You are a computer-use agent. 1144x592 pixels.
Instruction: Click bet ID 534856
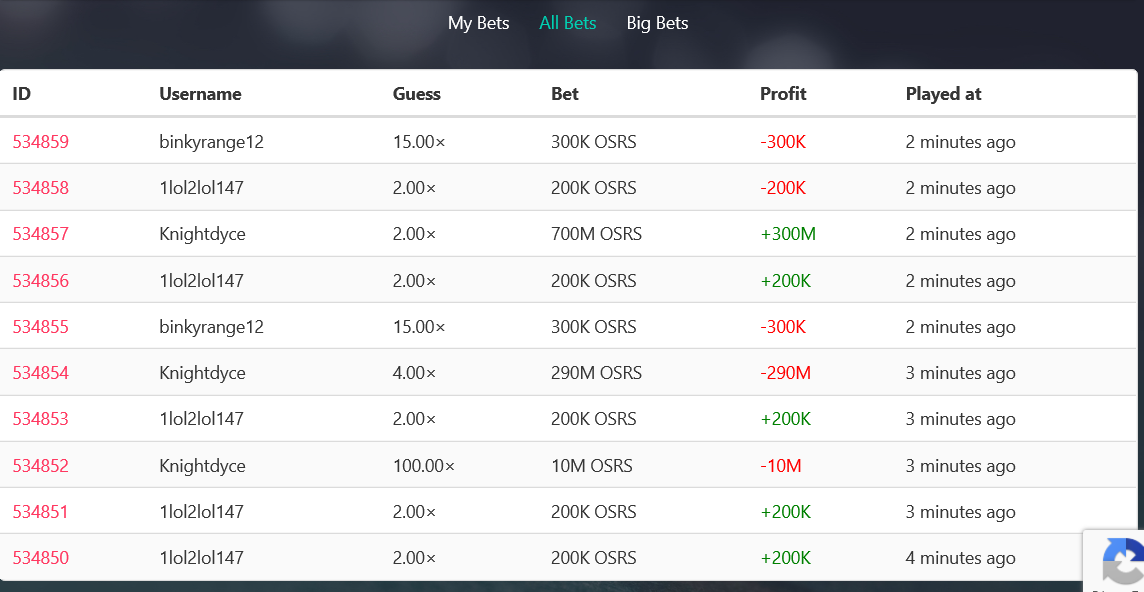41,281
